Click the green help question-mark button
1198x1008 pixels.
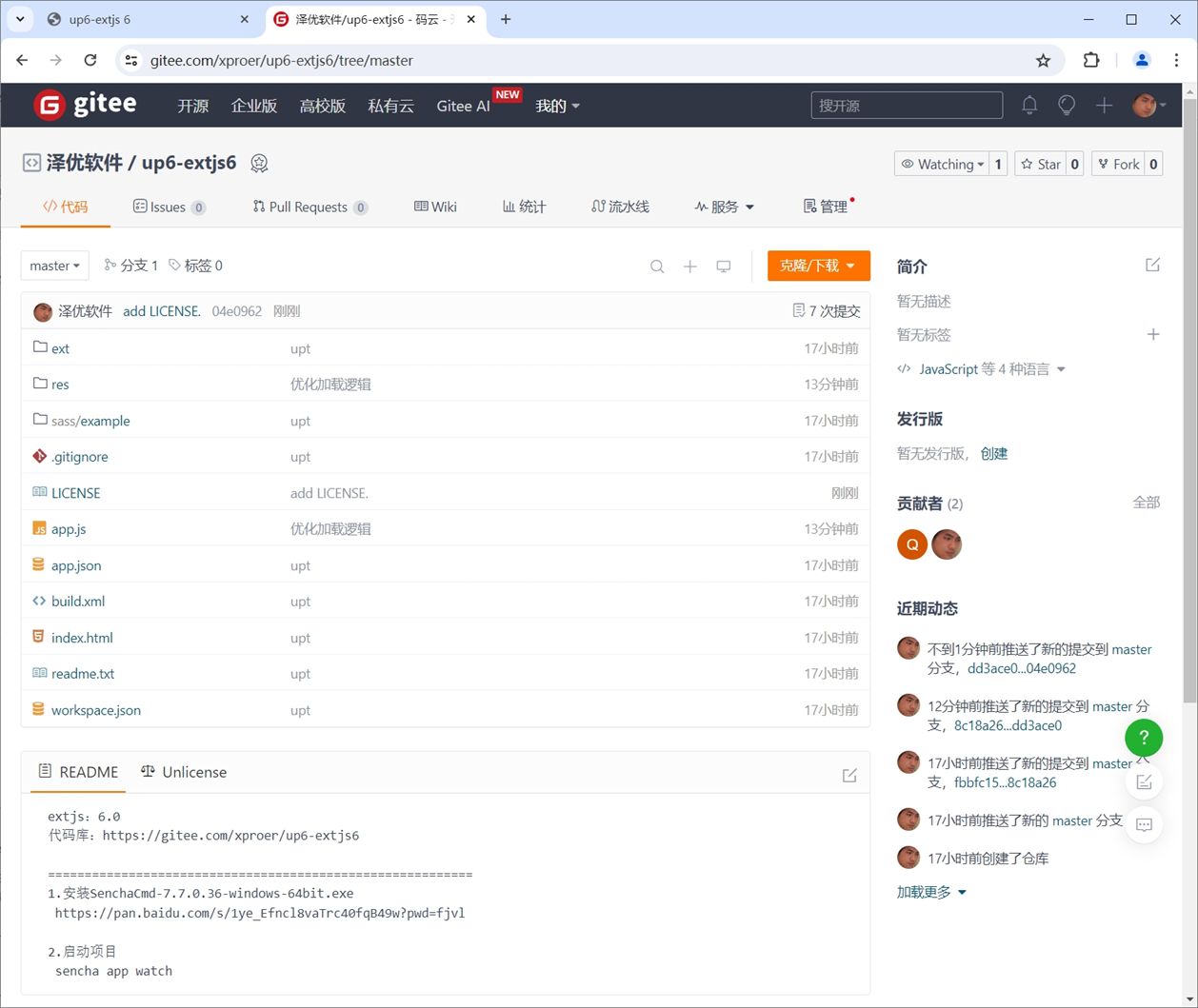(1144, 738)
